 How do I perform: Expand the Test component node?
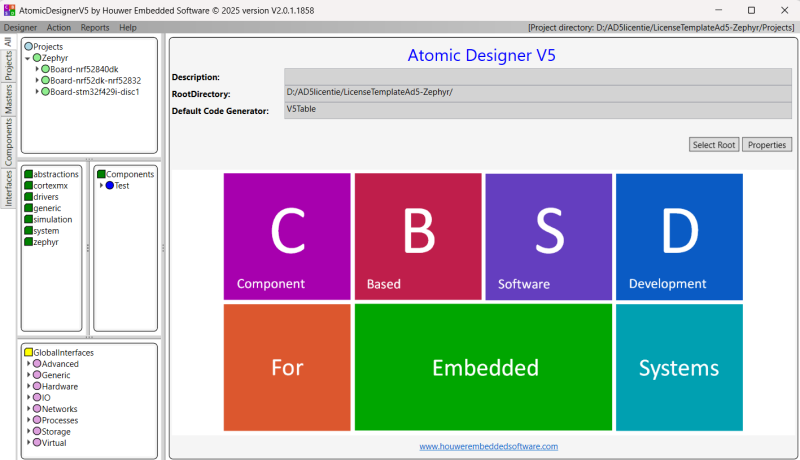point(101,185)
